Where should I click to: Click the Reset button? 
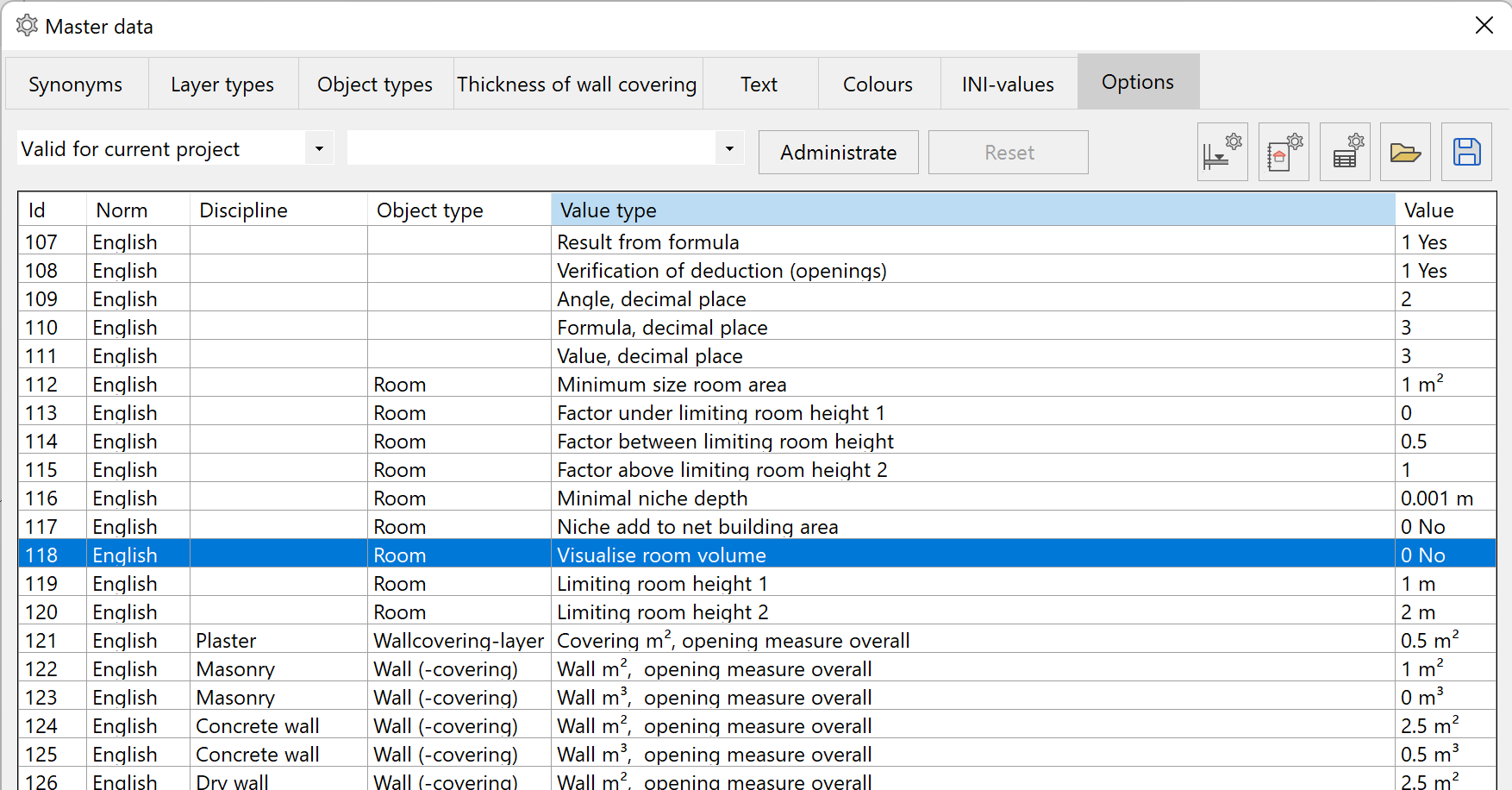coord(1009,153)
